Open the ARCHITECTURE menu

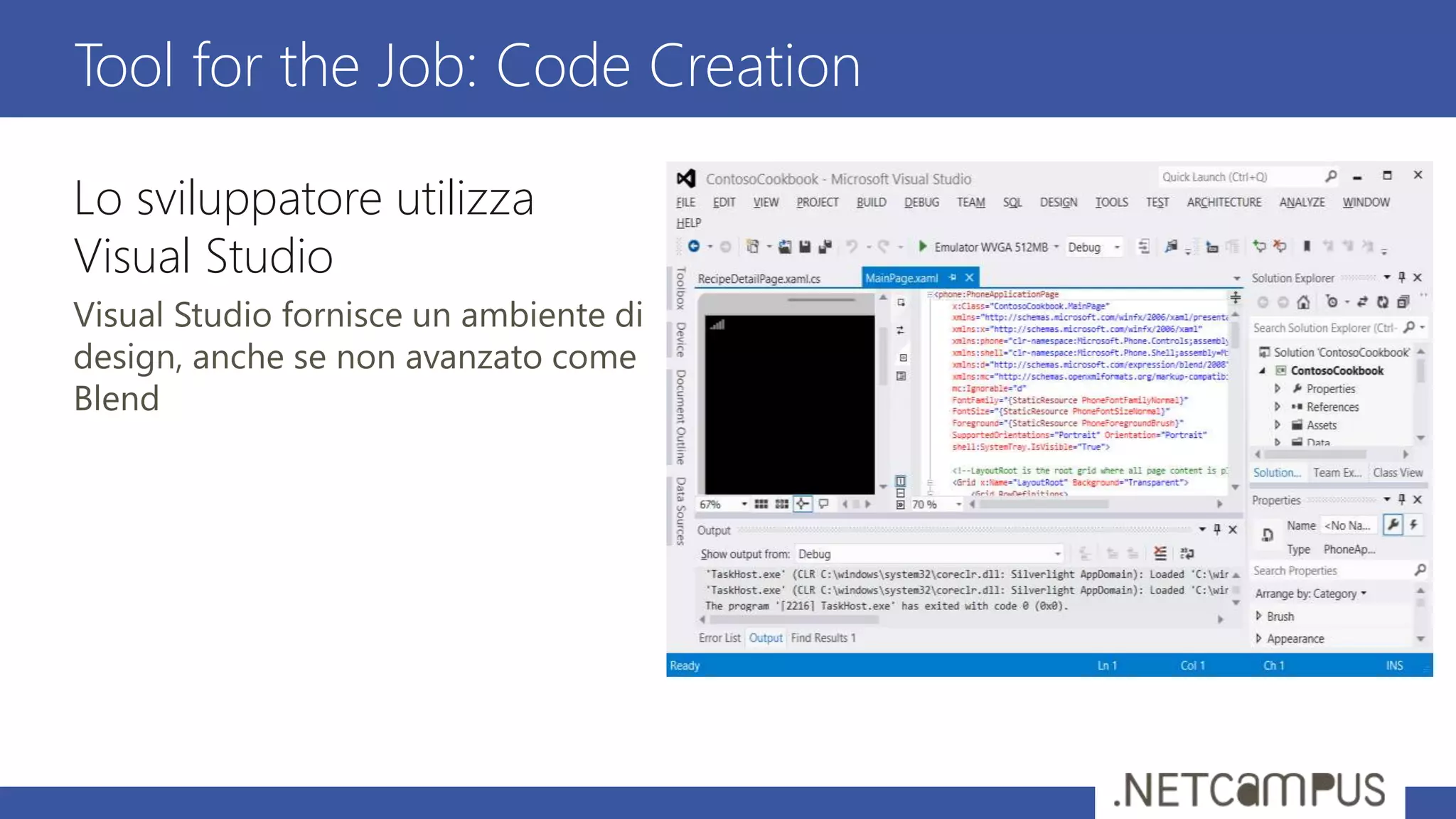point(1224,203)
